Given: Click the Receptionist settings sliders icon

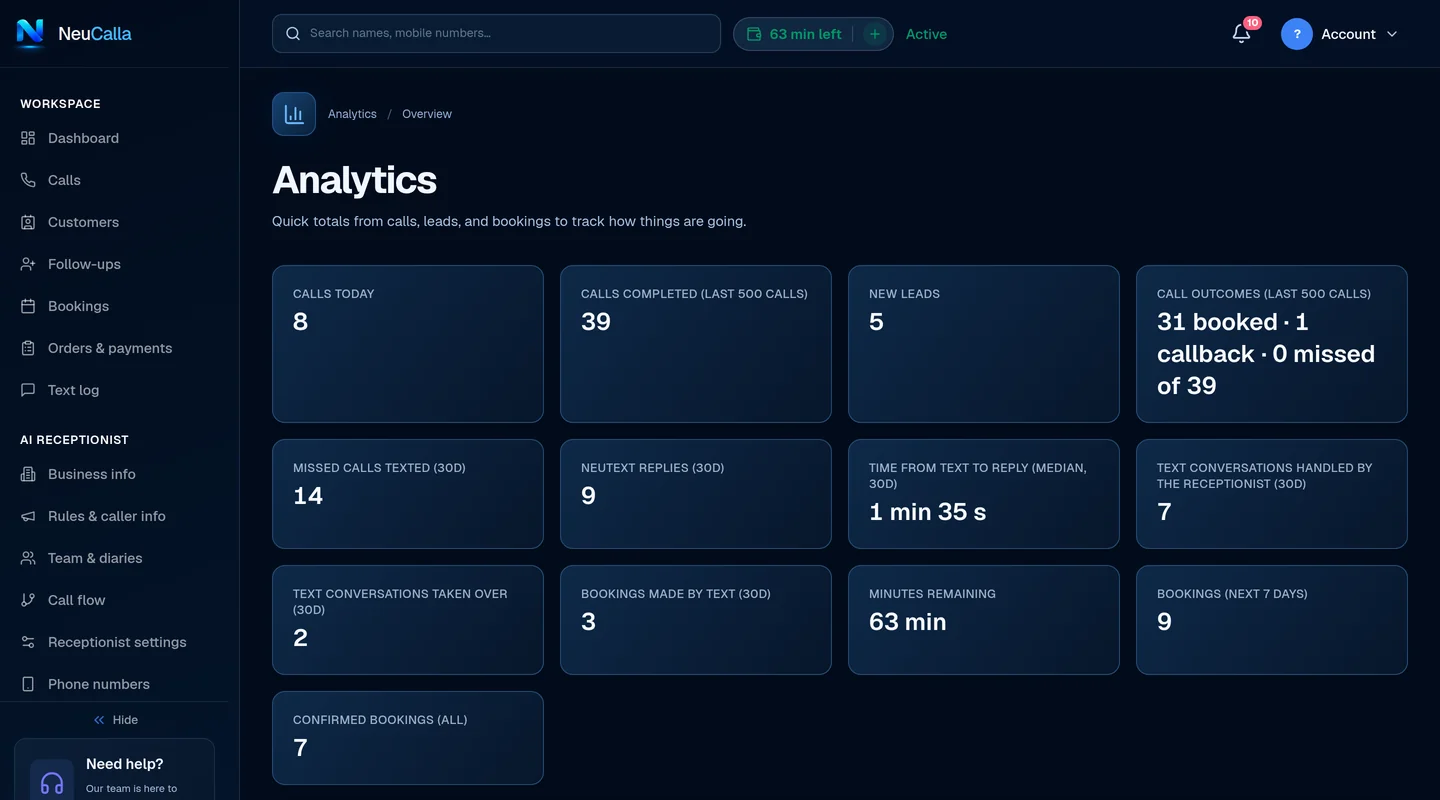Looking at the screenshot, I should point(28,642).
